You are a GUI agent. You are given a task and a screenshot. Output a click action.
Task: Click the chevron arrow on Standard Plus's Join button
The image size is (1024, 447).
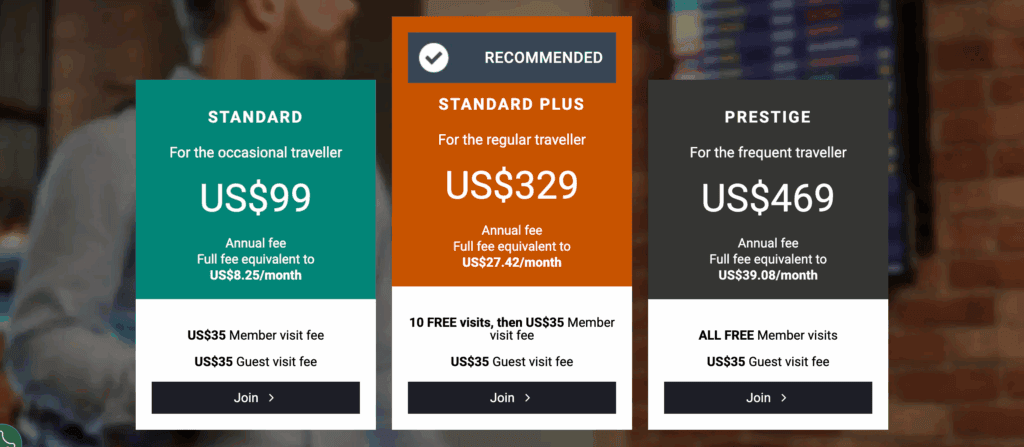(x=527, y=398)
